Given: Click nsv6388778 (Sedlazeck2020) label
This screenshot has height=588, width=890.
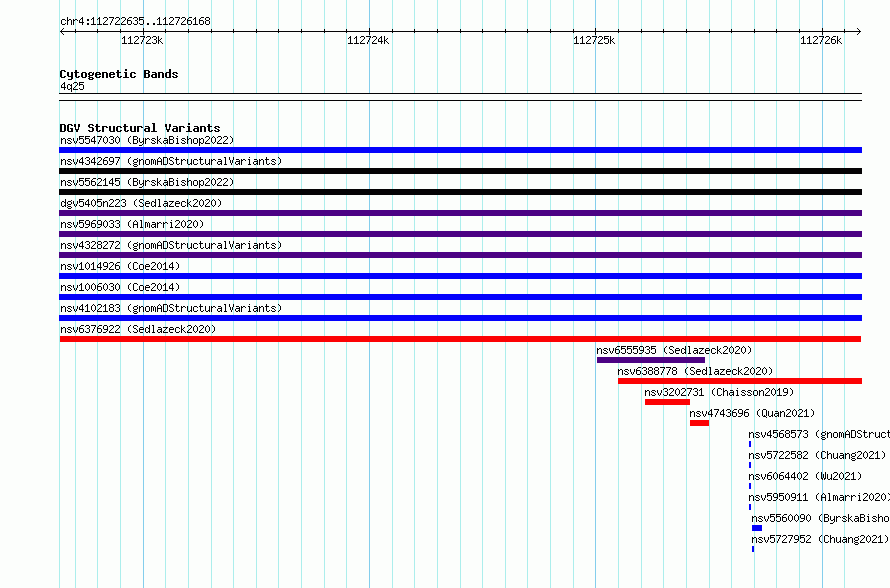Looking at the screenshot, I should pos(695,371).
